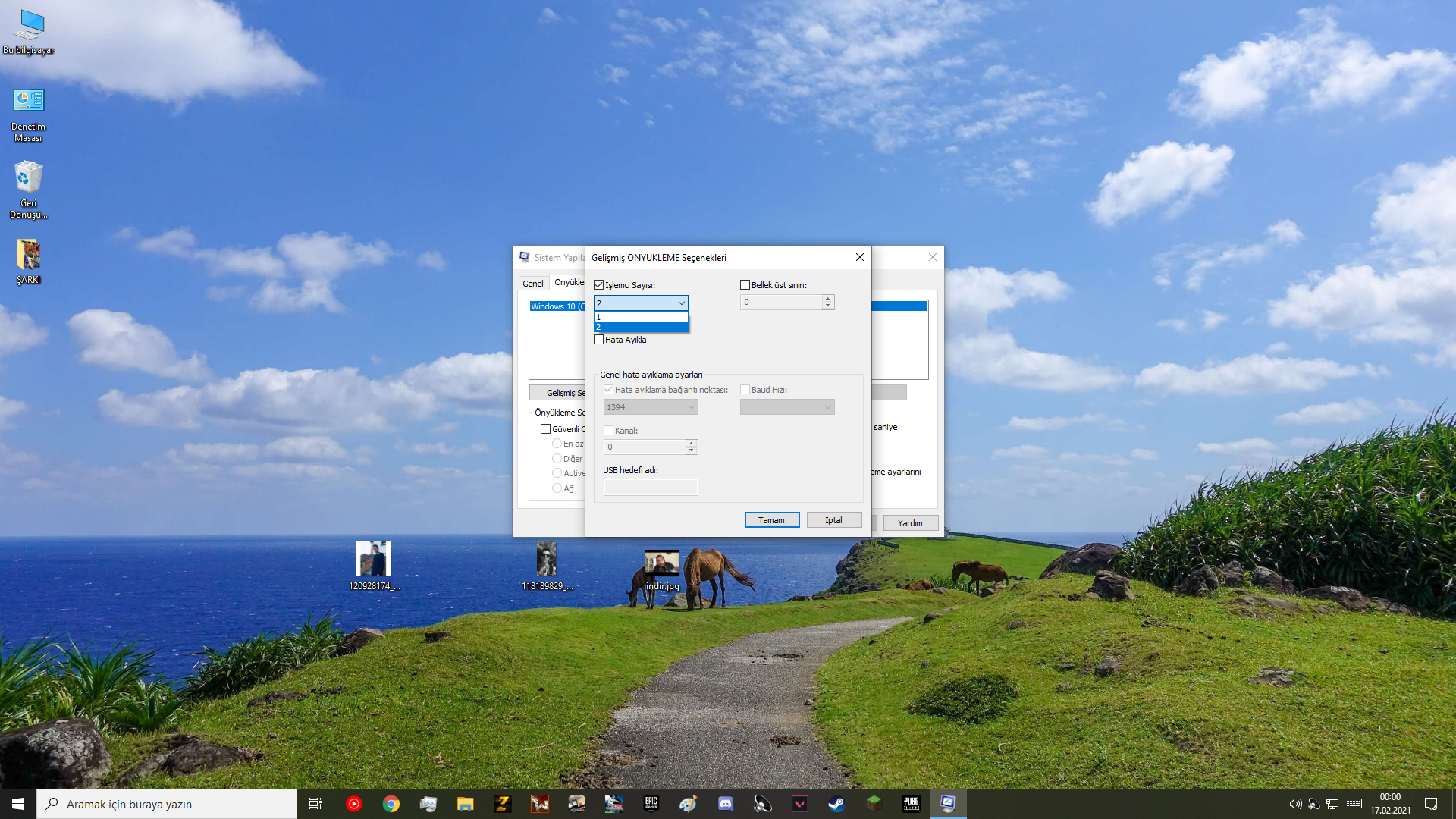Uncheck the İşlemci Sayısı checkbox
The image size is (1456, 819).
[x=599, y=285]
